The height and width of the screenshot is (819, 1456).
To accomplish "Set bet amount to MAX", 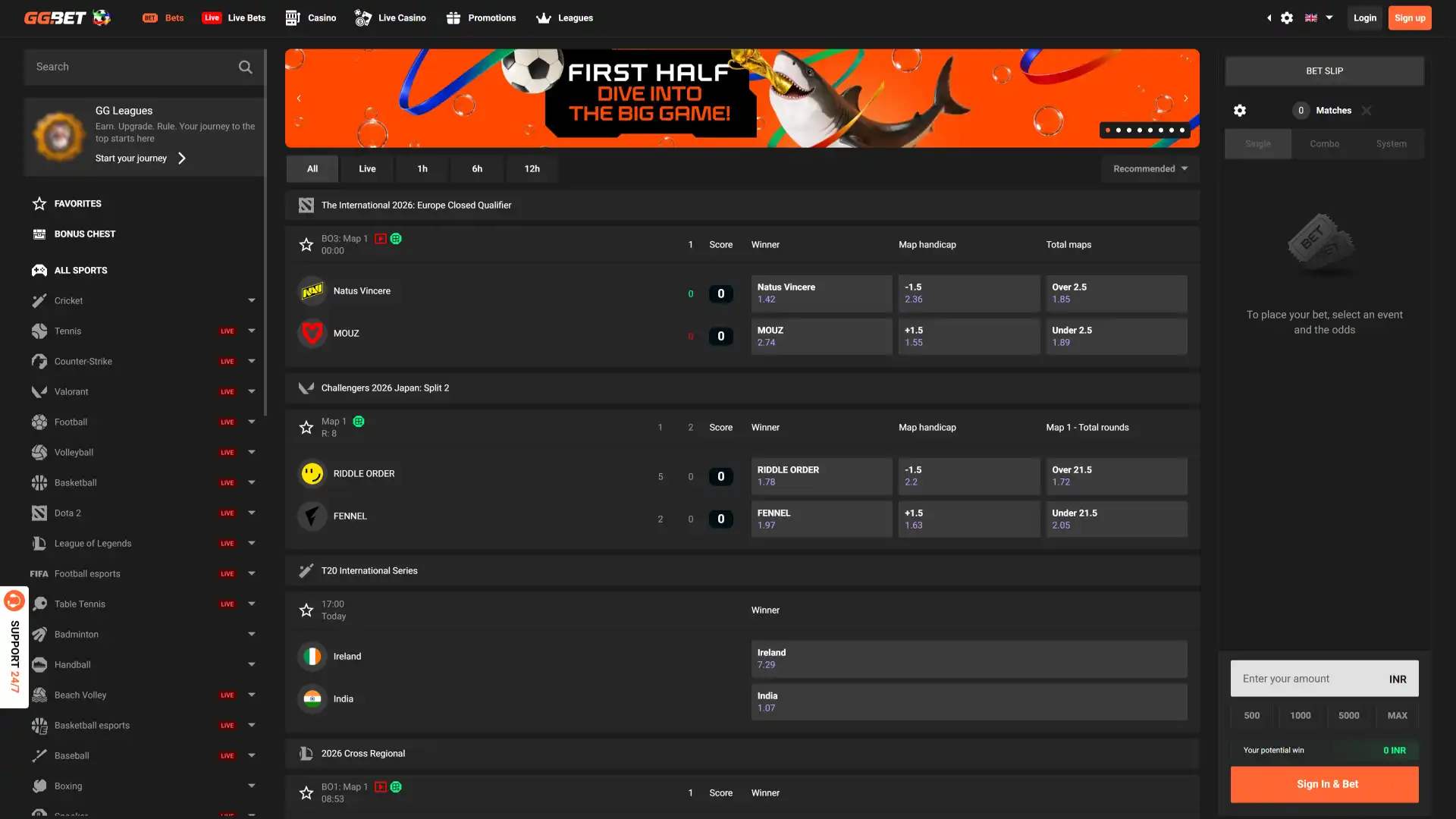I will point(1397,715).
